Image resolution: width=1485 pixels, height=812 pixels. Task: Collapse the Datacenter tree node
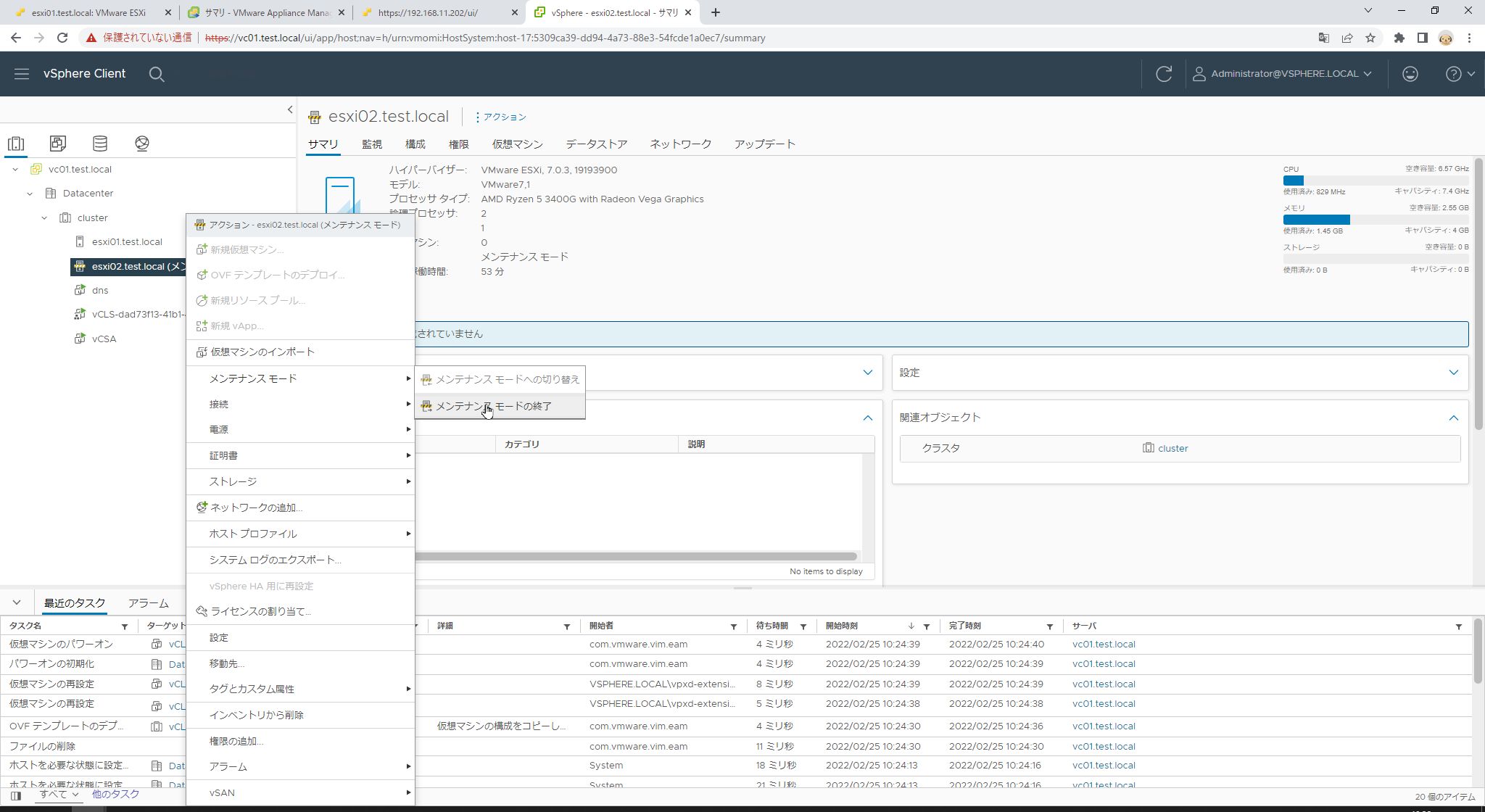coord(30,194)
